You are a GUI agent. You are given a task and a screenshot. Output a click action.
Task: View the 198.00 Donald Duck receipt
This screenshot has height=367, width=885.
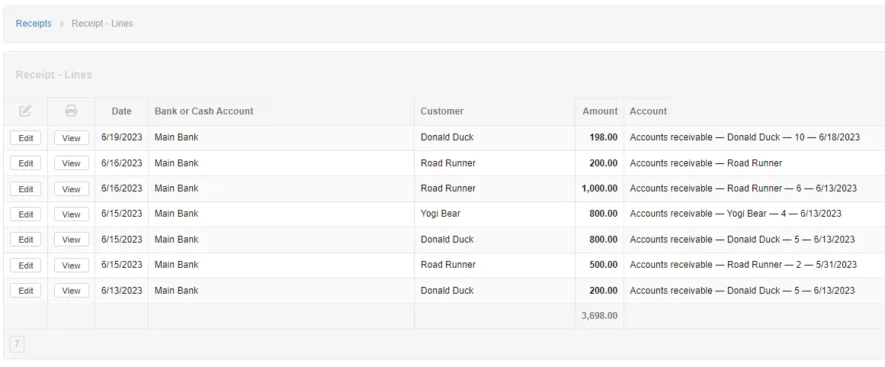pos(71,138)
